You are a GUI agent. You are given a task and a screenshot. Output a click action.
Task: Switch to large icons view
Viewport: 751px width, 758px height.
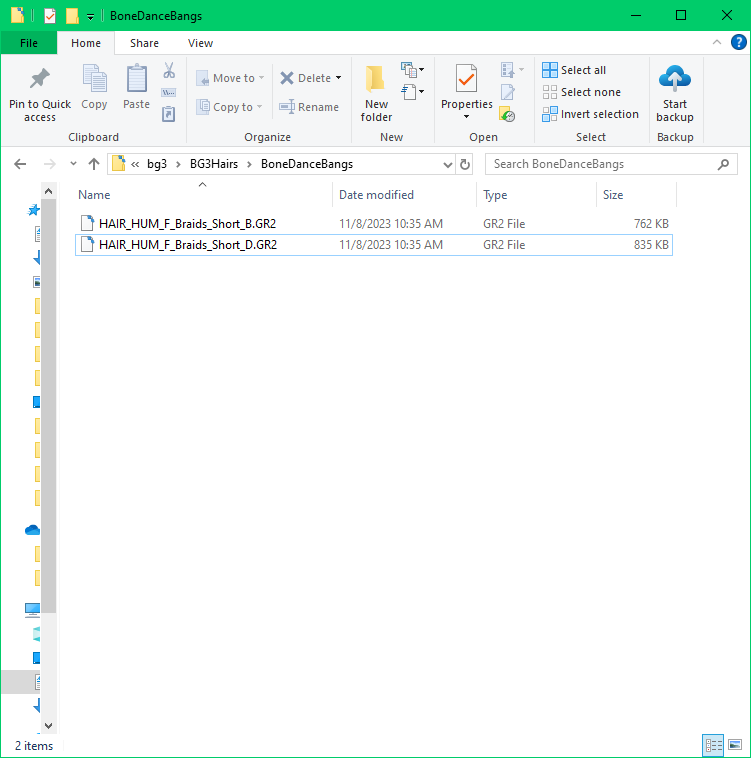tap(735, 745)
